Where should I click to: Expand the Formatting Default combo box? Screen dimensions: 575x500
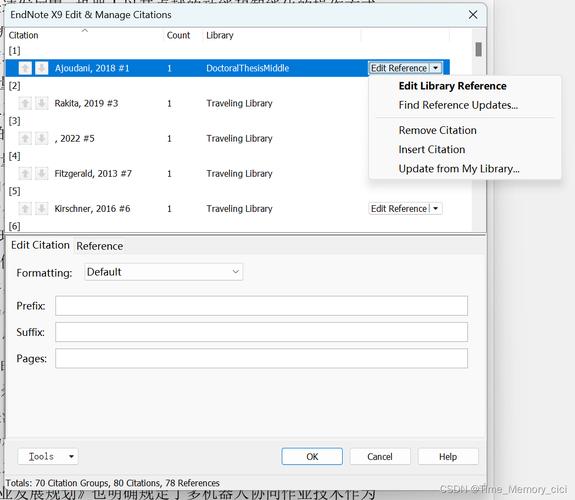[x=163, y=272]
